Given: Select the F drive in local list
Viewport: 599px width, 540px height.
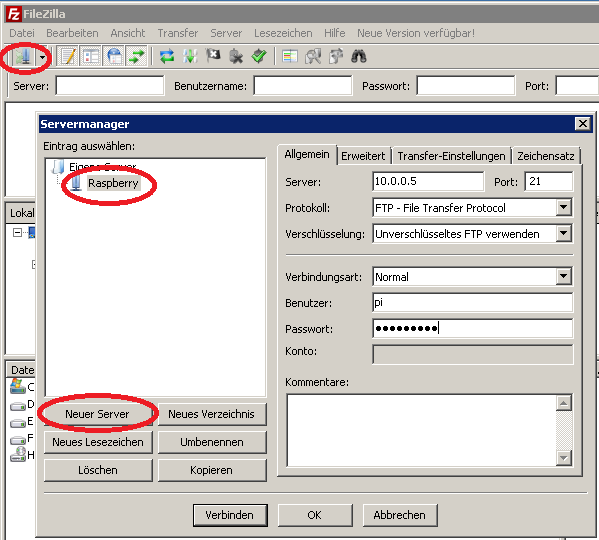Looking at the screenshot, I should [22, 439].
